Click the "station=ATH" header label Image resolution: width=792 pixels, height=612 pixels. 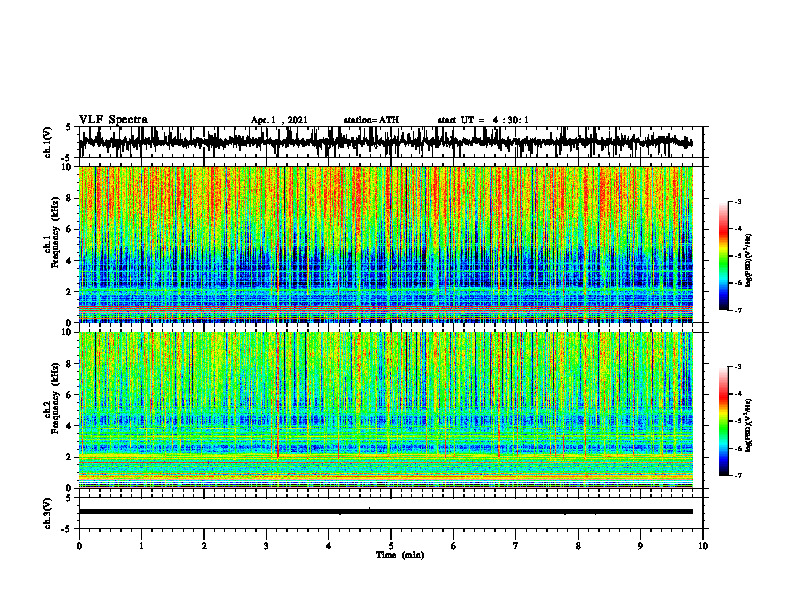(x=371, y=120)
